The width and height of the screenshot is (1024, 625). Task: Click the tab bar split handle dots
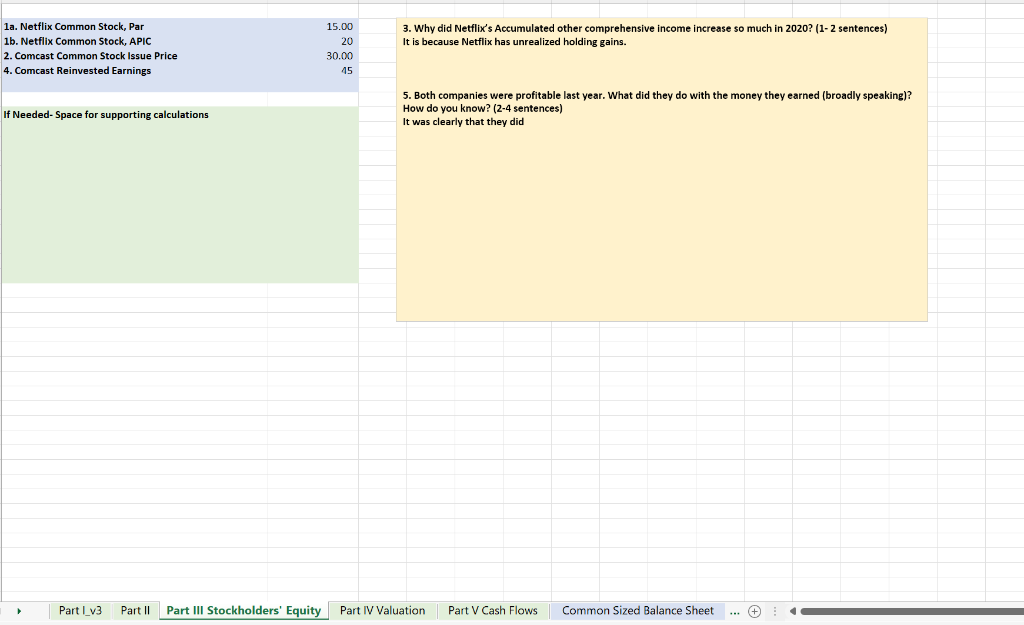(x=775, y=611)
